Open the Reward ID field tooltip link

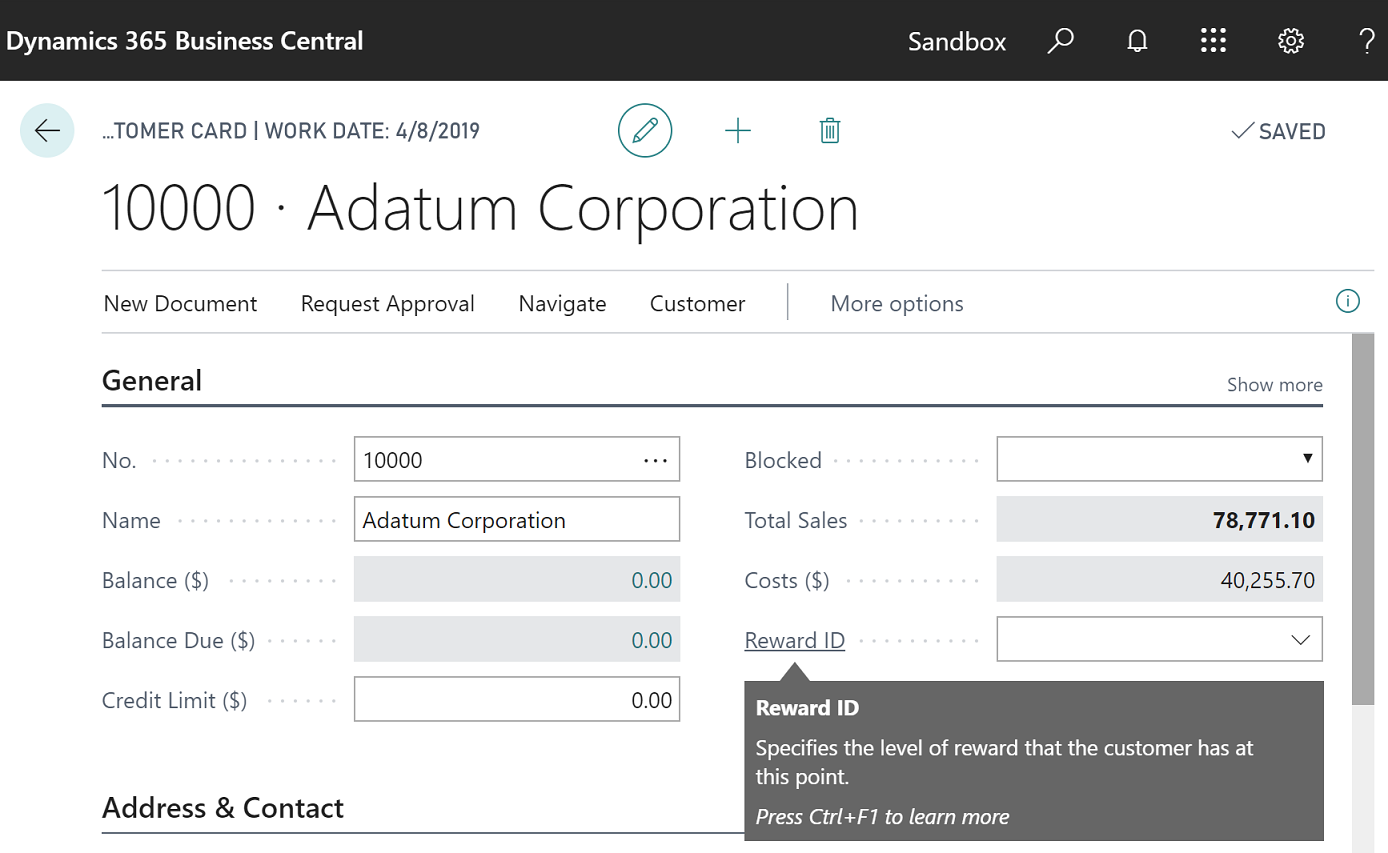794,640
